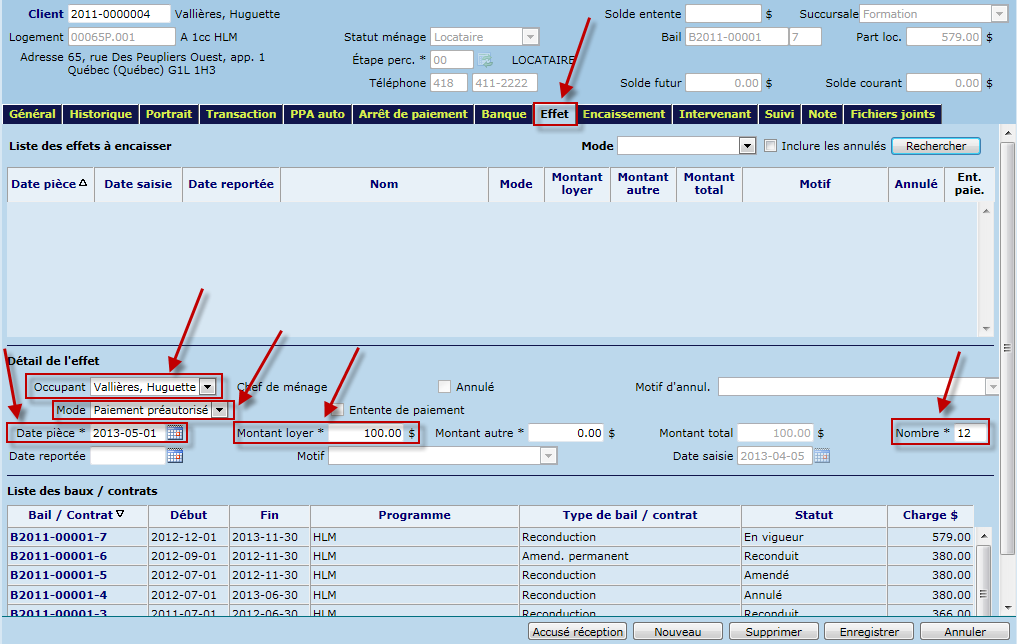Expand the Motif d'annul. dropdown
The width and height of the screenshot is (1017, 644).
(992, 387)
